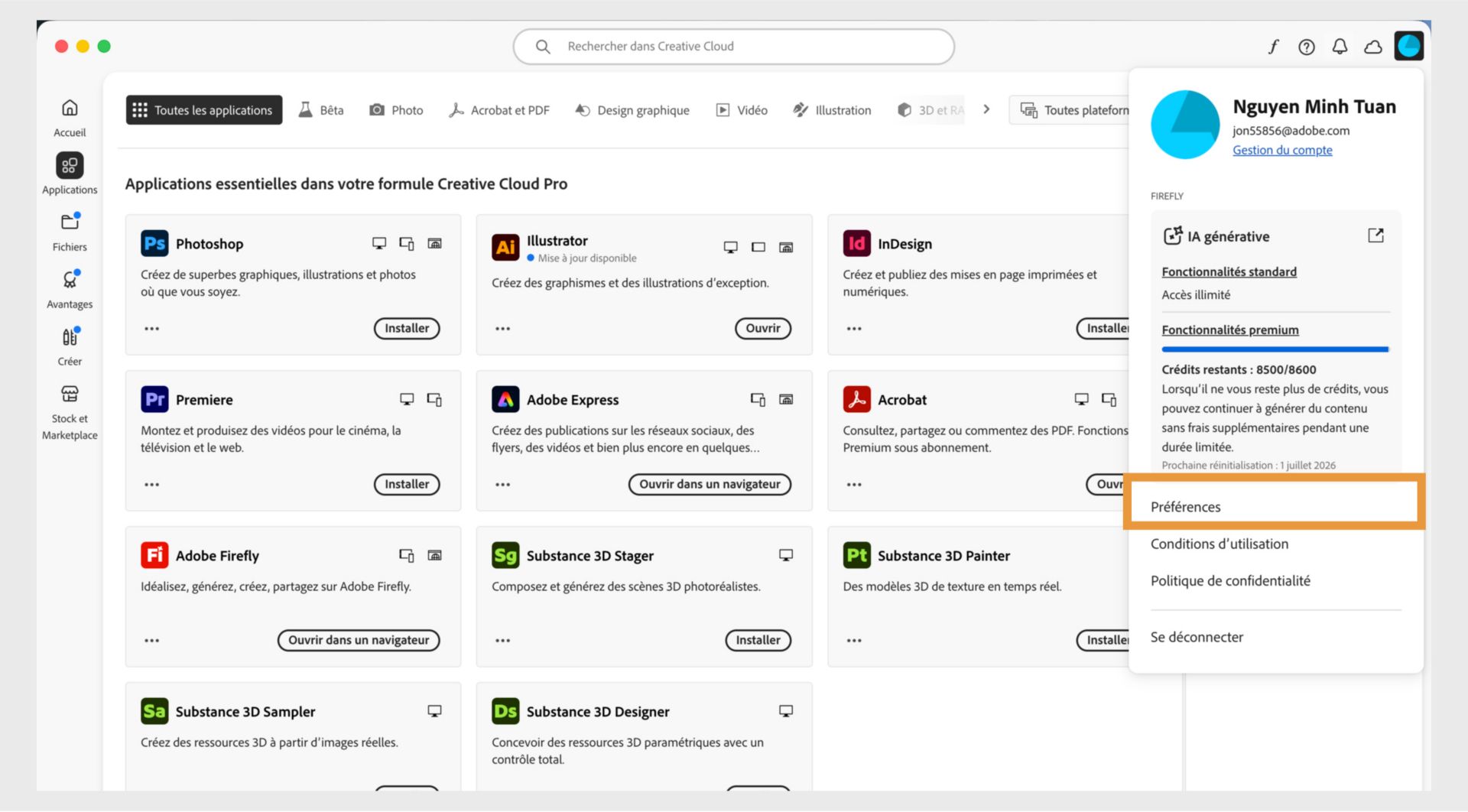Click the Adobe Firefly Fi app icon
Viewport: 1468px width, 812px height.
154,555
